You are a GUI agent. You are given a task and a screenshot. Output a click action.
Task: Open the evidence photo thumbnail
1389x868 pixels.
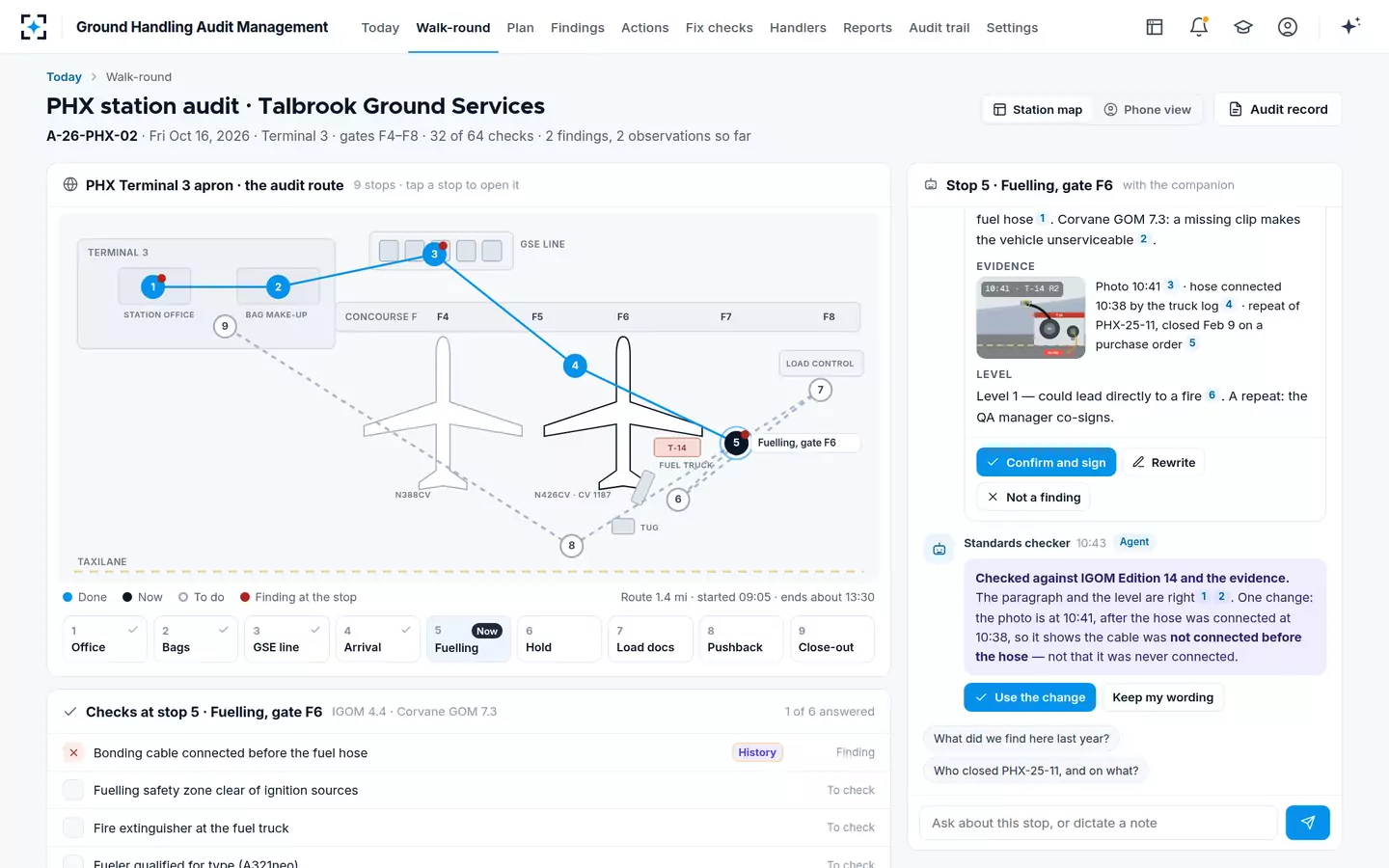[x=1030, y=318]
